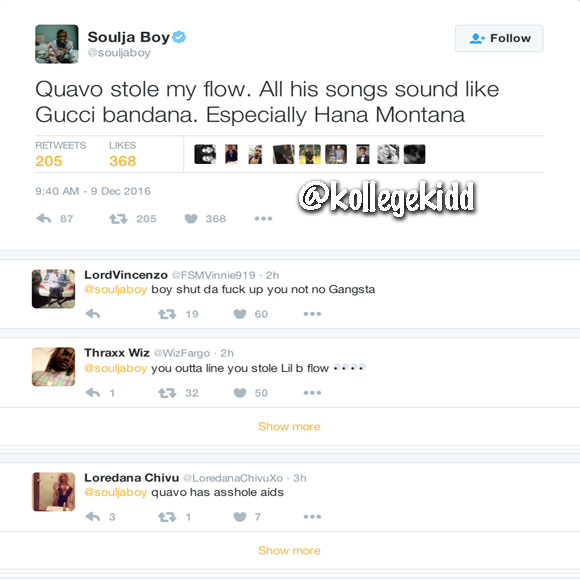
Task: Open more menu on LordVincenzo's tweet
Action: [312, 314]
